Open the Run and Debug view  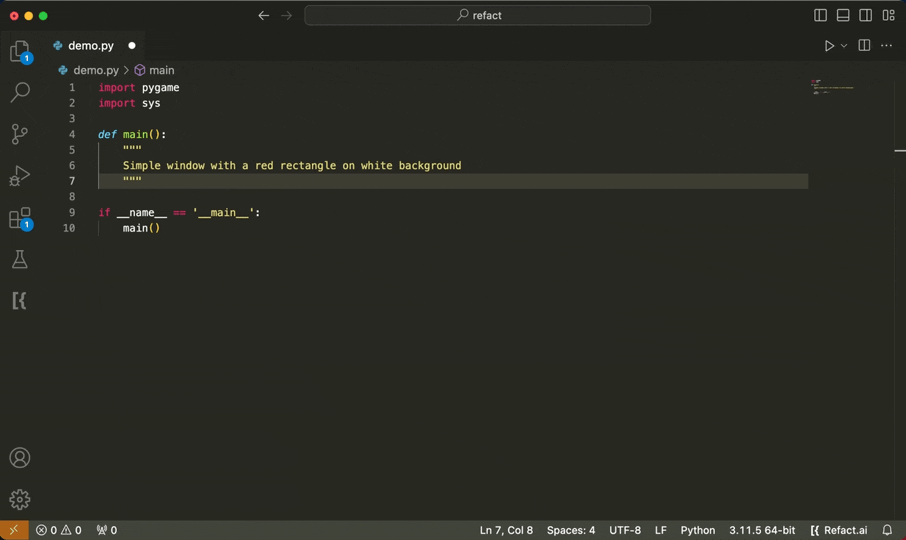pyautogui.click(x=20, y=176)
